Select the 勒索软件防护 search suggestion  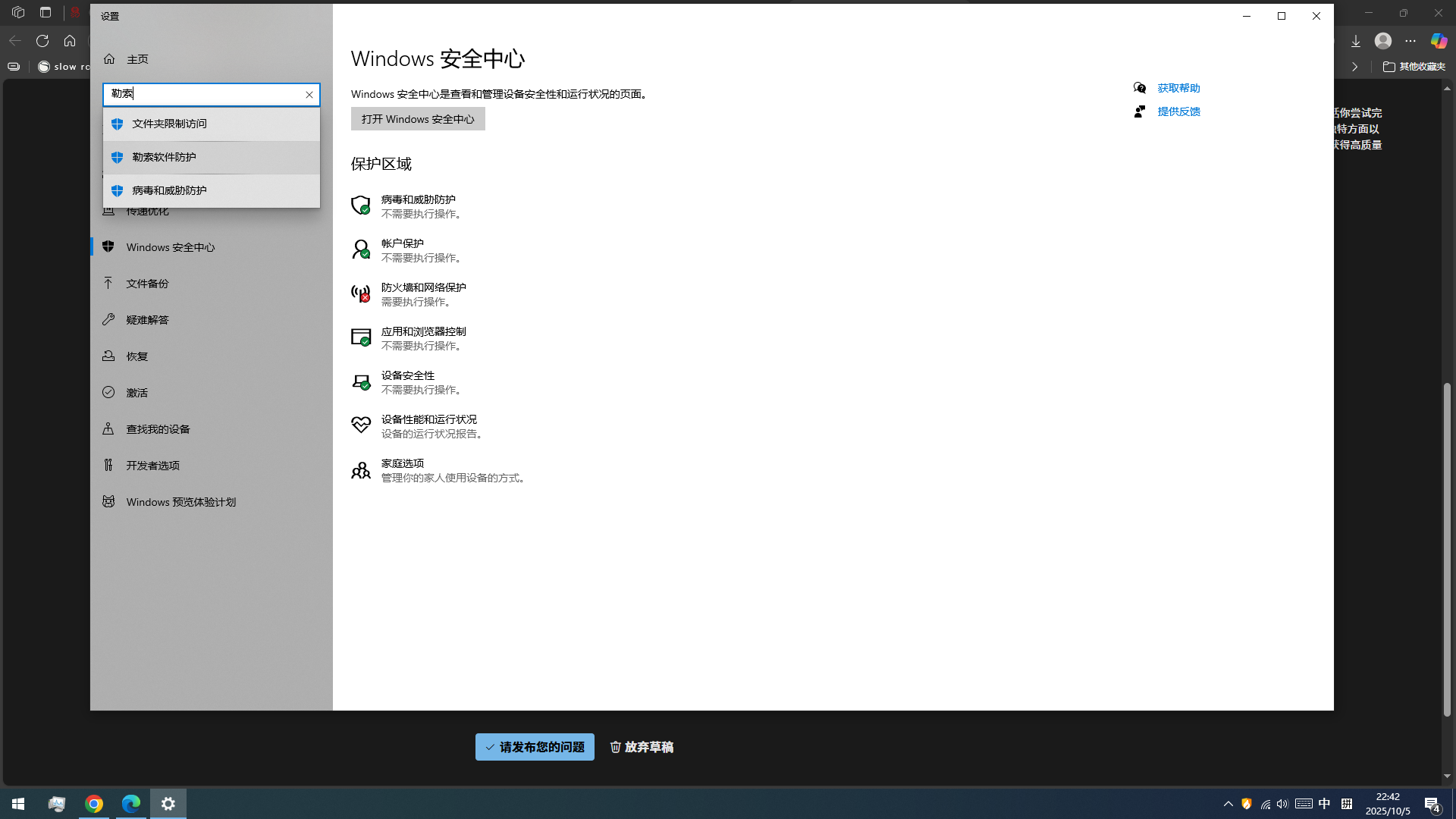pyautogui.click(x=164, y=157)
